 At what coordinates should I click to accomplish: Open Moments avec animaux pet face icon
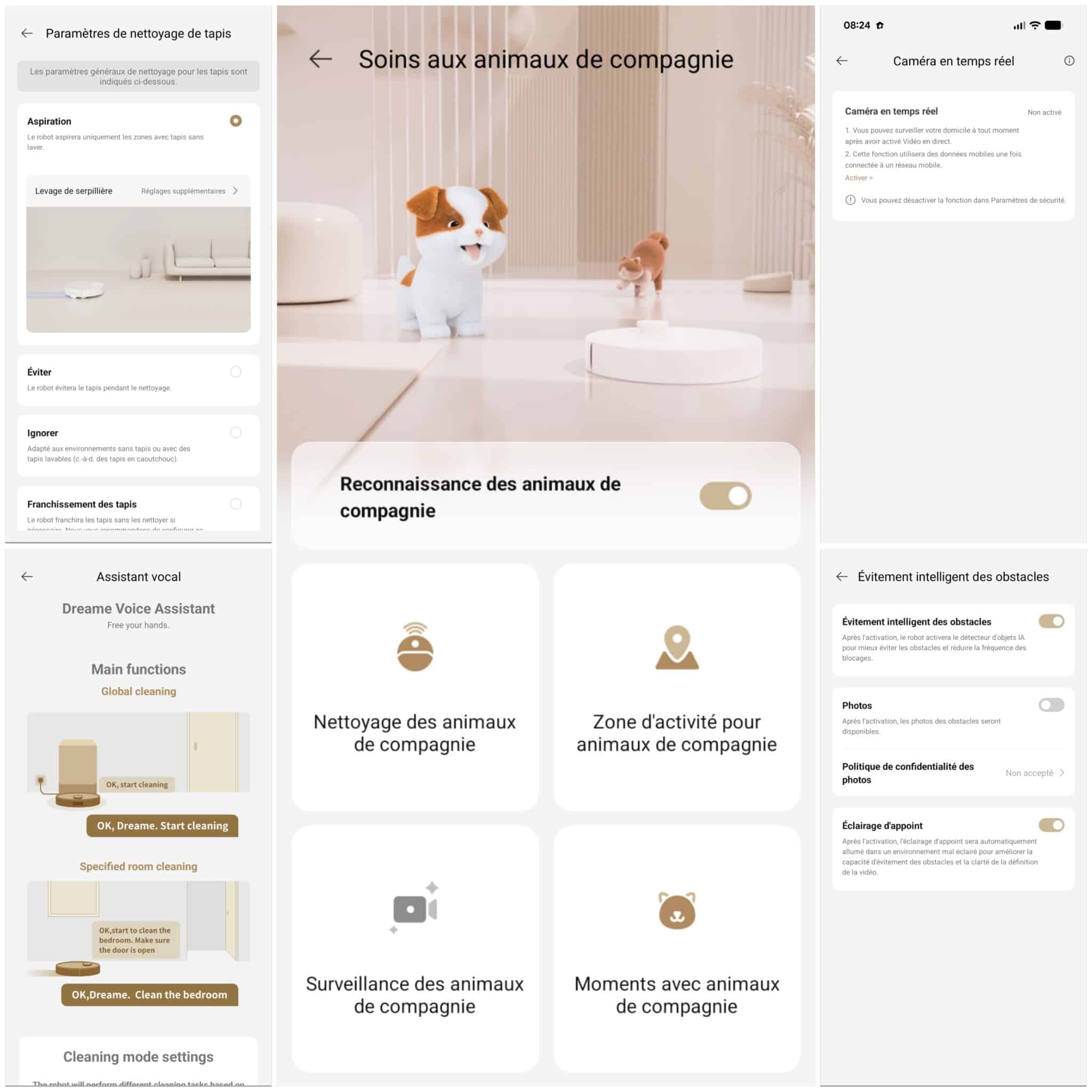(x=677, y=910)
